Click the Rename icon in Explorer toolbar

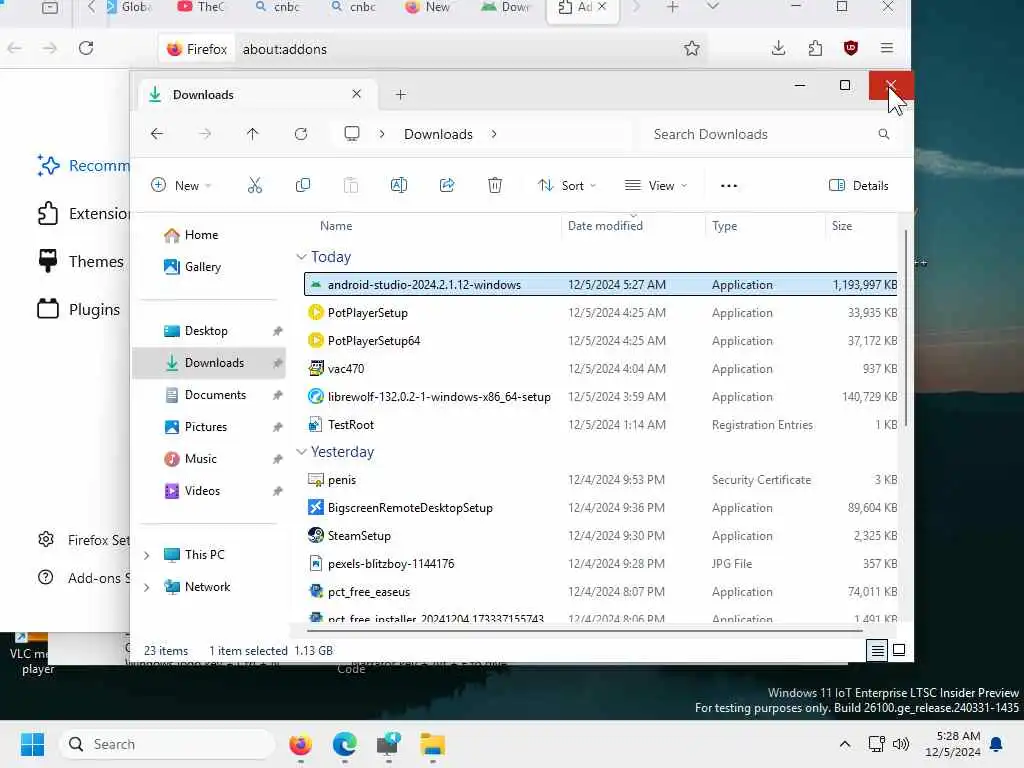398,185
